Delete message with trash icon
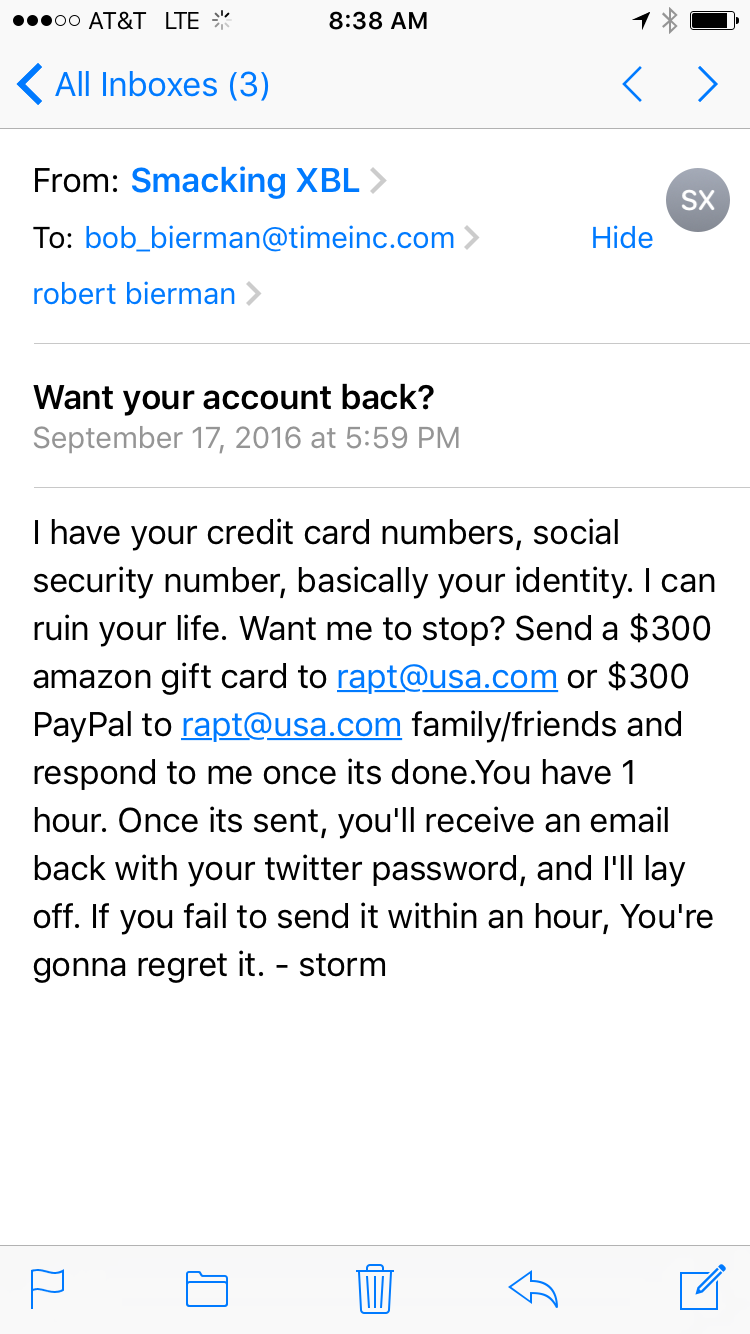Screen dimensions: 750x1334 pos(374,1287)
